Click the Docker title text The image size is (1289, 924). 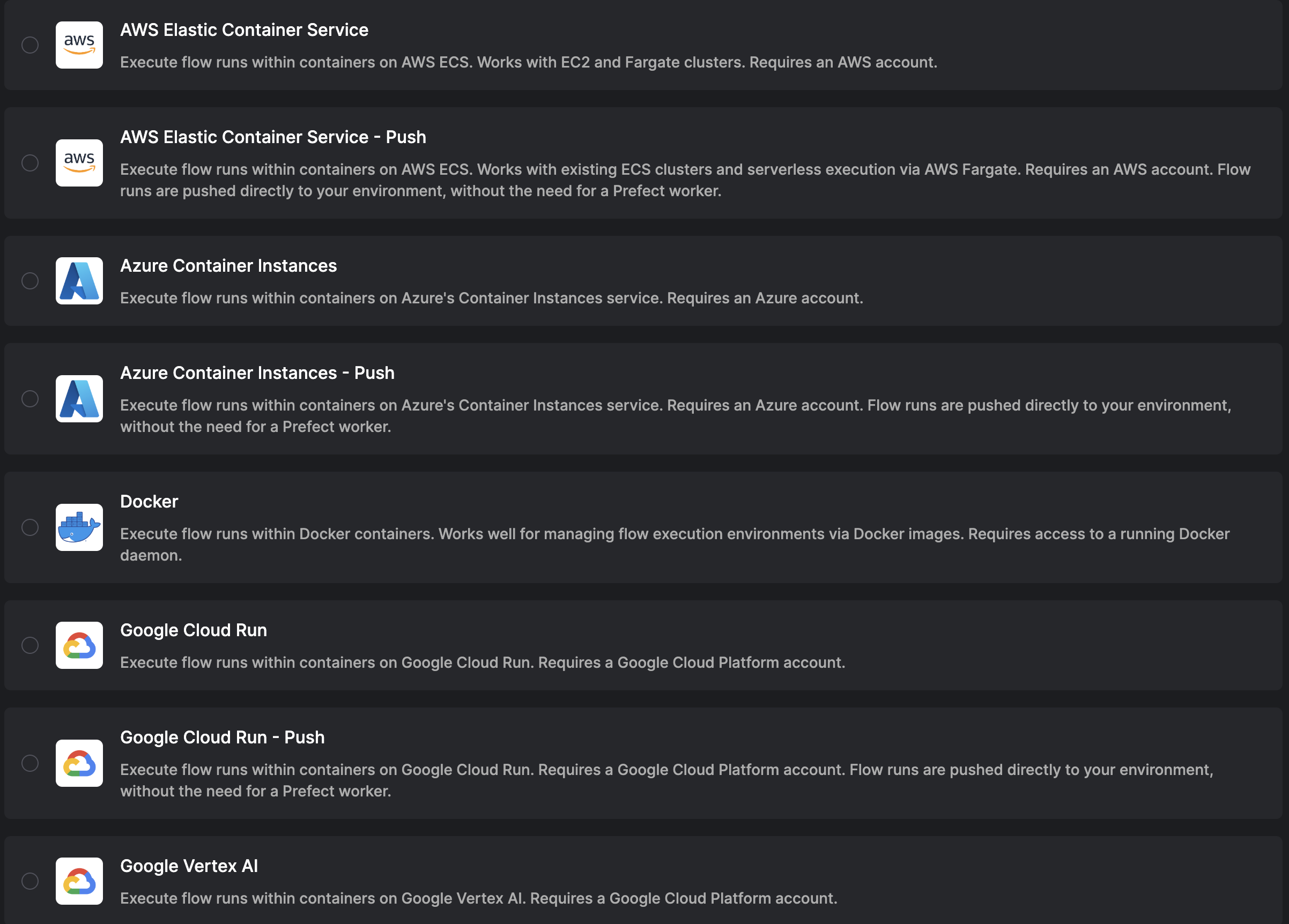point(150,501)
